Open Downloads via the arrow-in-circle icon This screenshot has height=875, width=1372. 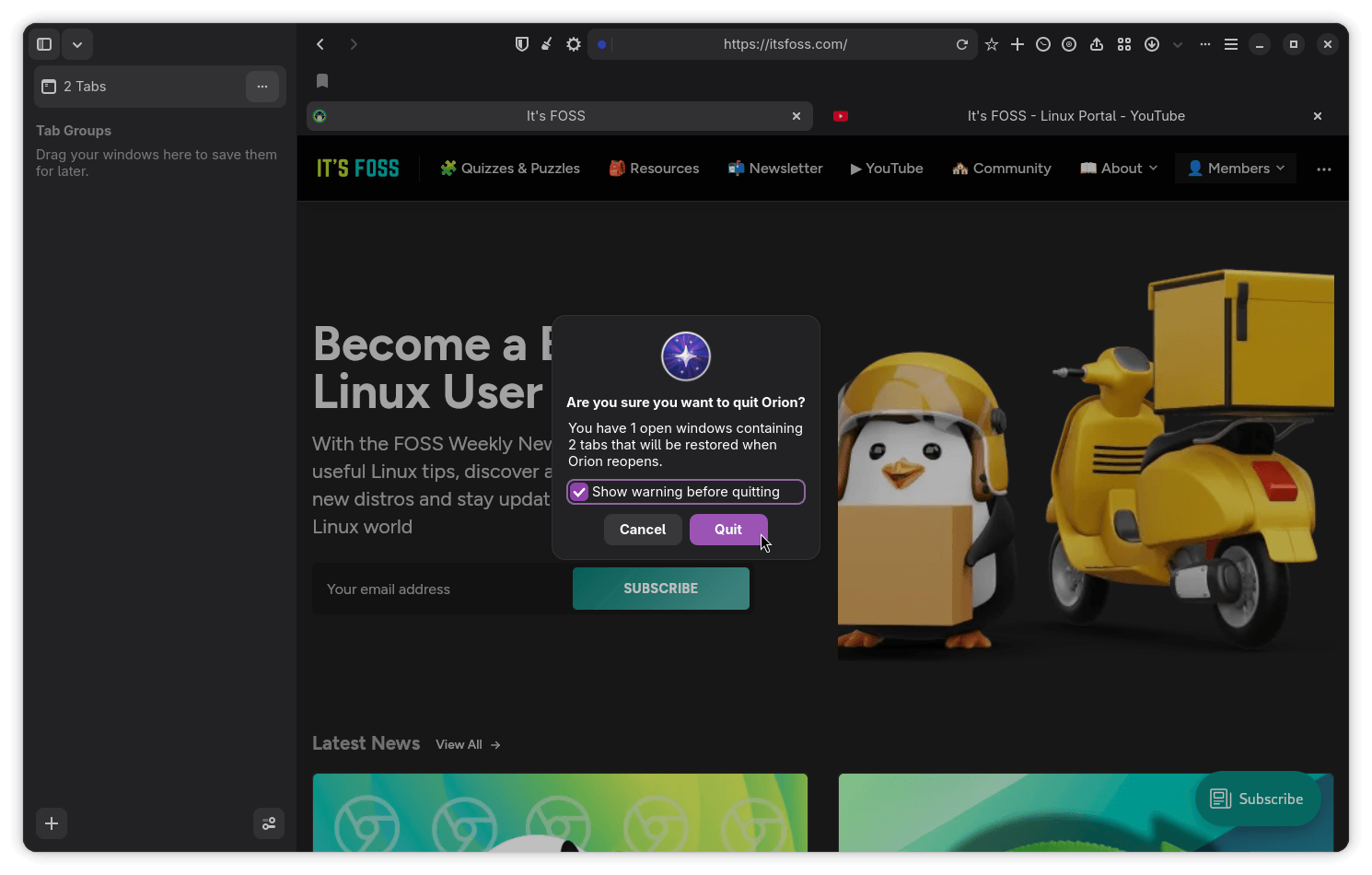pos(1151,43)
